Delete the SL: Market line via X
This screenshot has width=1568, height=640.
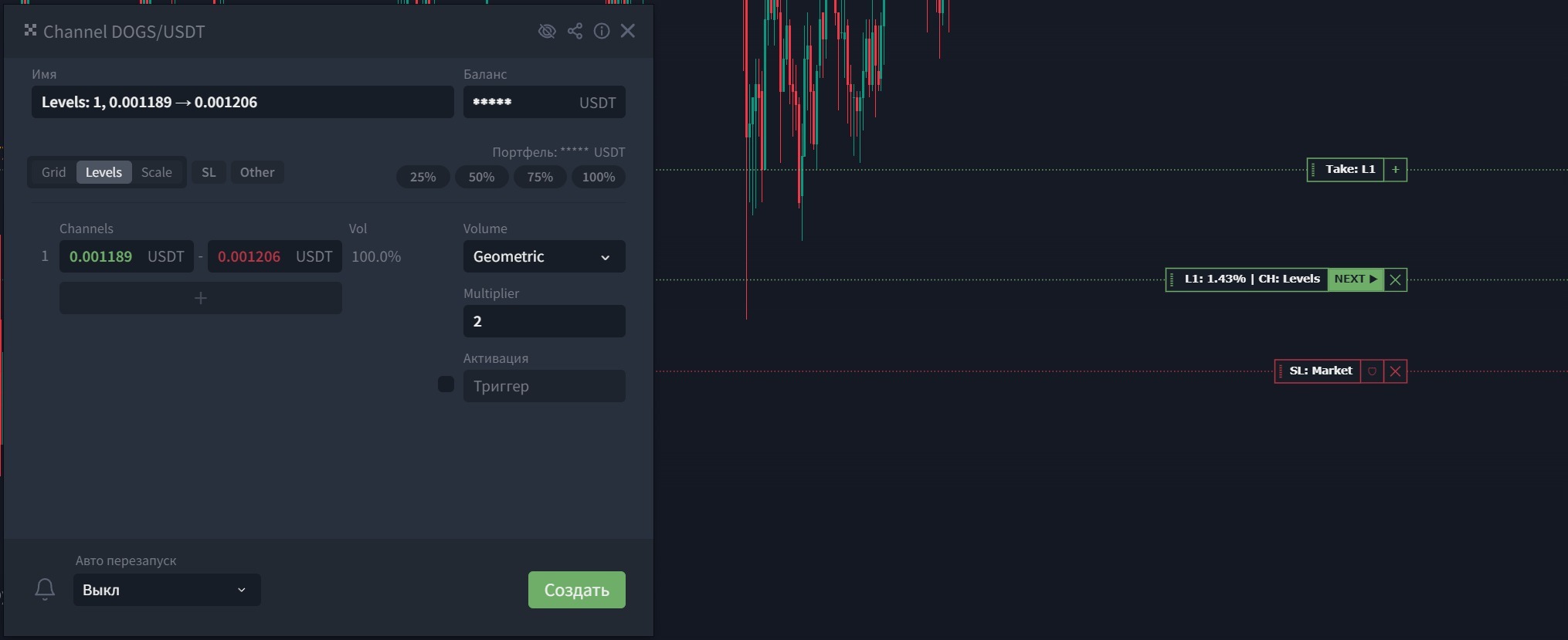click(1395, 371)
